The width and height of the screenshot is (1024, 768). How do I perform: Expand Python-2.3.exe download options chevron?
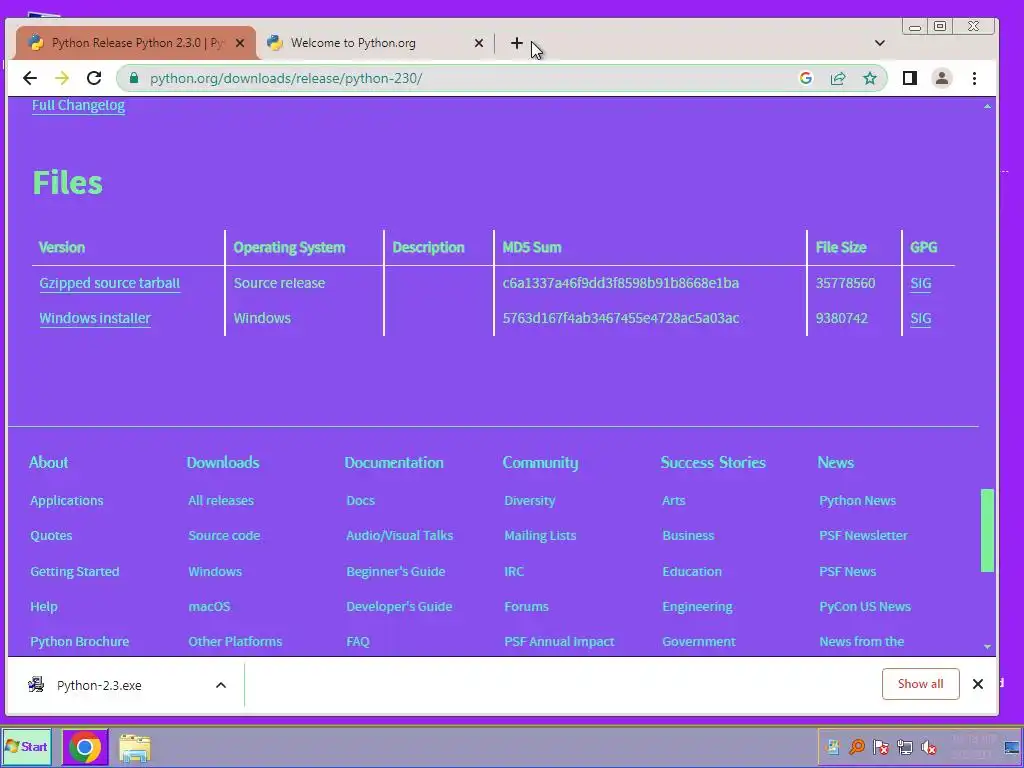[221, 685]
